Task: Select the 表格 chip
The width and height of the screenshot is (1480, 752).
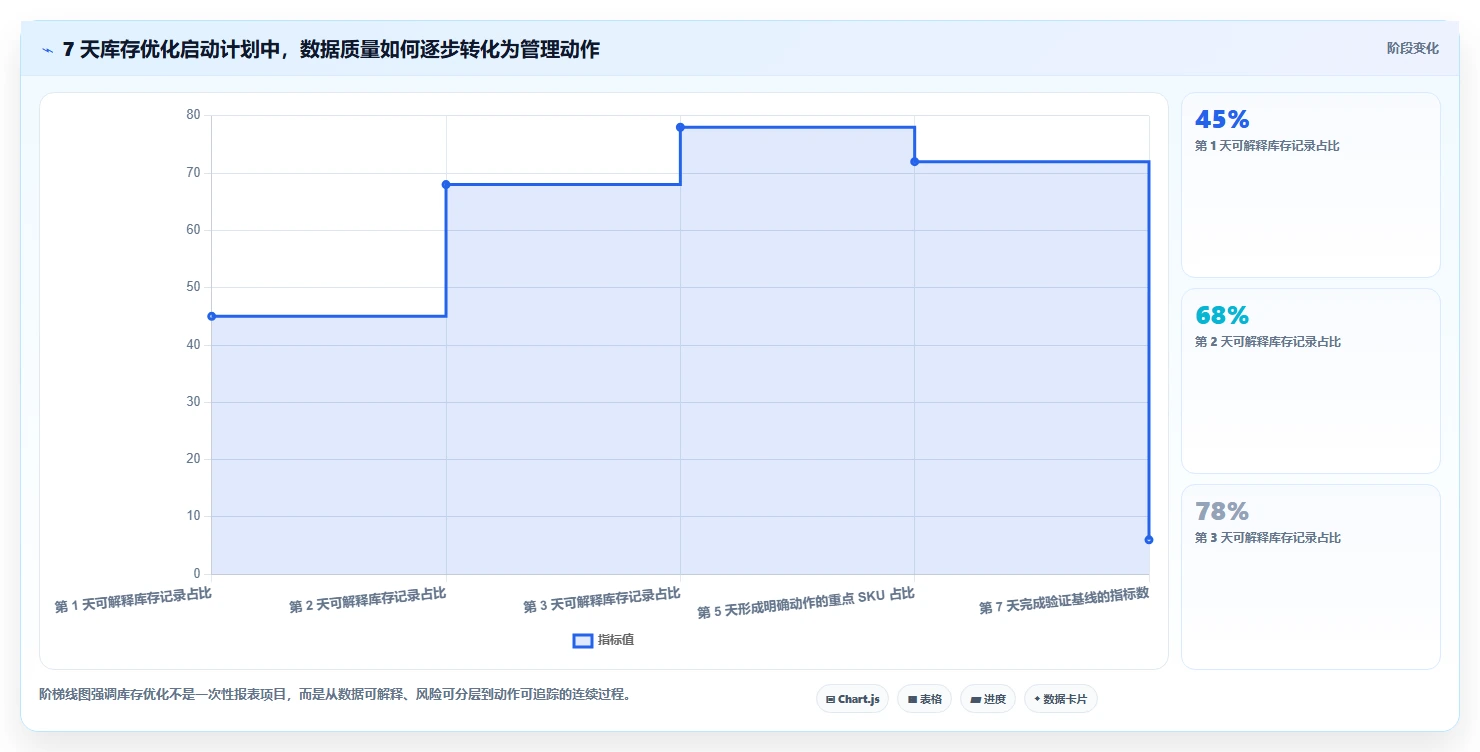Action: [924, 699]
